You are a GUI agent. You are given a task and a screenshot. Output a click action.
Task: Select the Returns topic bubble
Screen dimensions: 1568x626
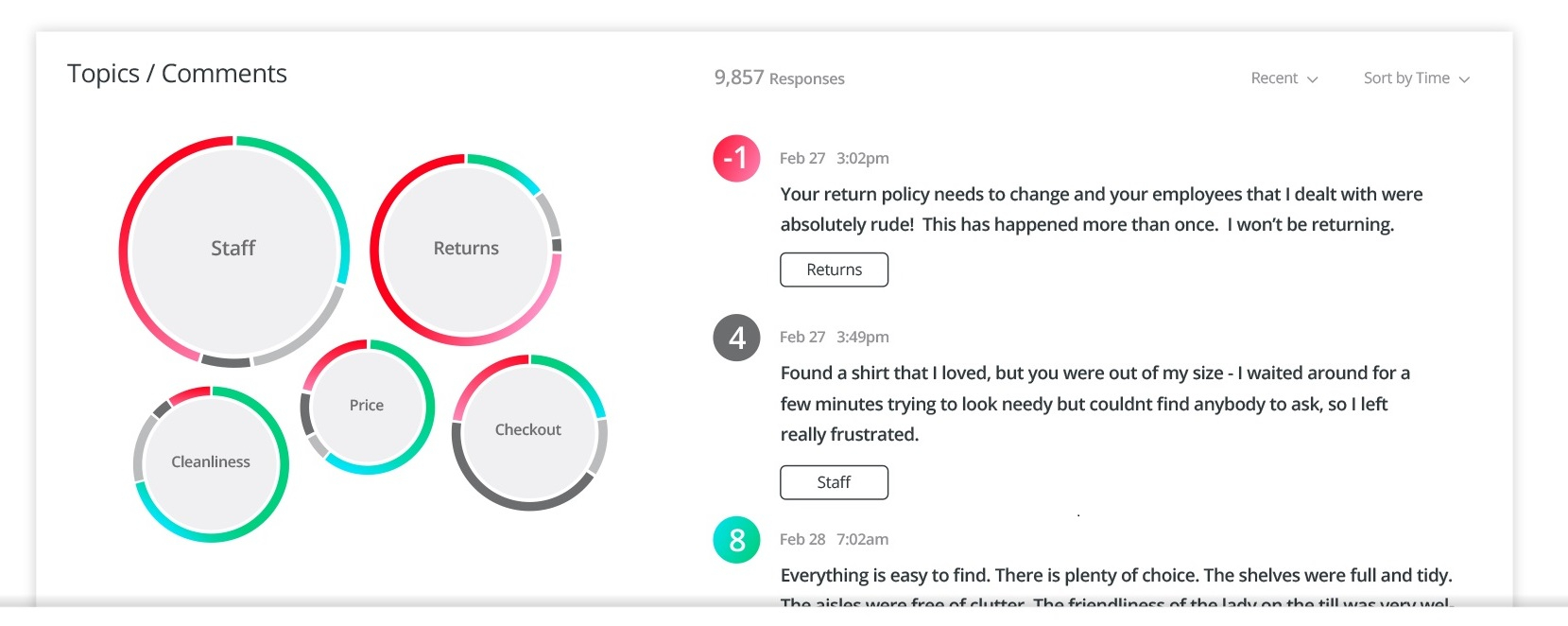(466, 249)
